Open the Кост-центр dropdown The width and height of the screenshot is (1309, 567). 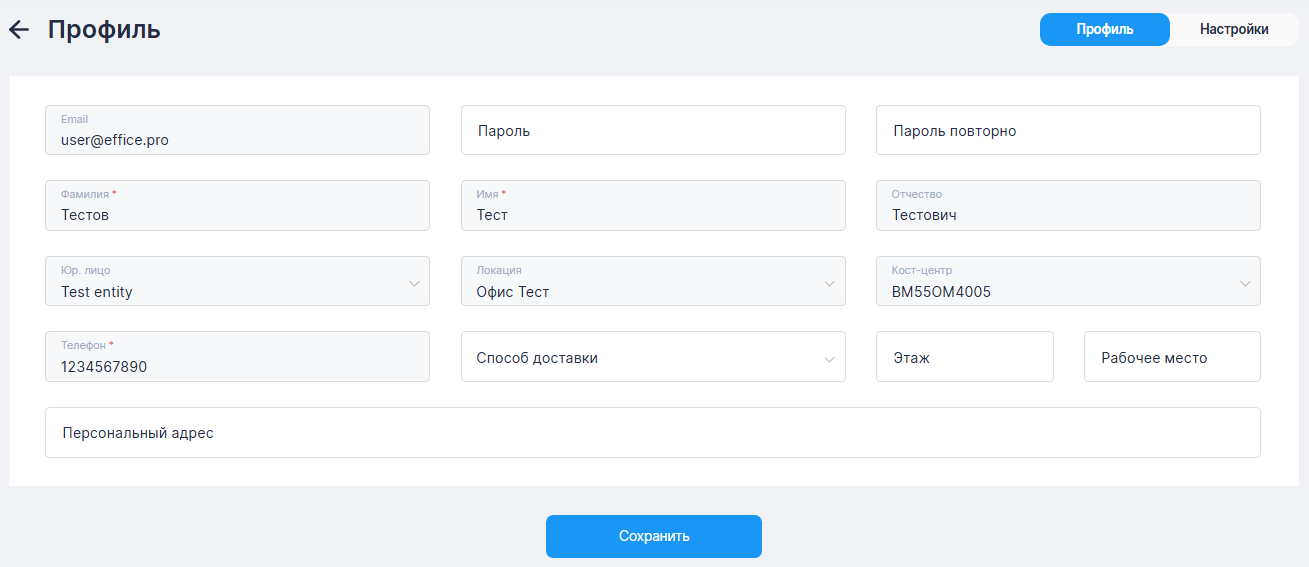(x=1067, y=282)
